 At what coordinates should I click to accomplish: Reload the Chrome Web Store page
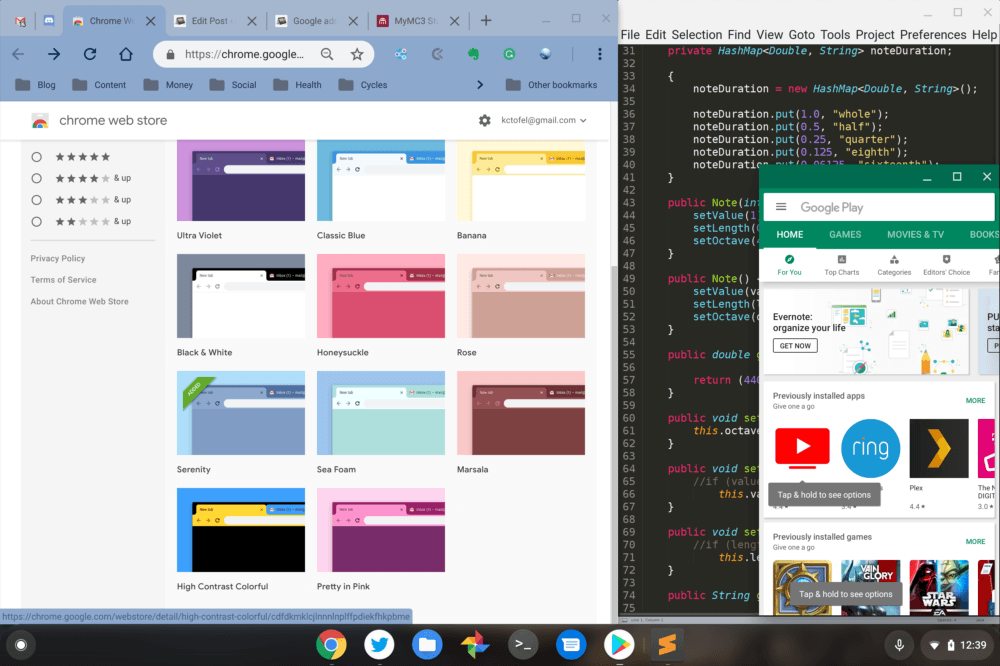pyautogui.click(x=90, y=54)
